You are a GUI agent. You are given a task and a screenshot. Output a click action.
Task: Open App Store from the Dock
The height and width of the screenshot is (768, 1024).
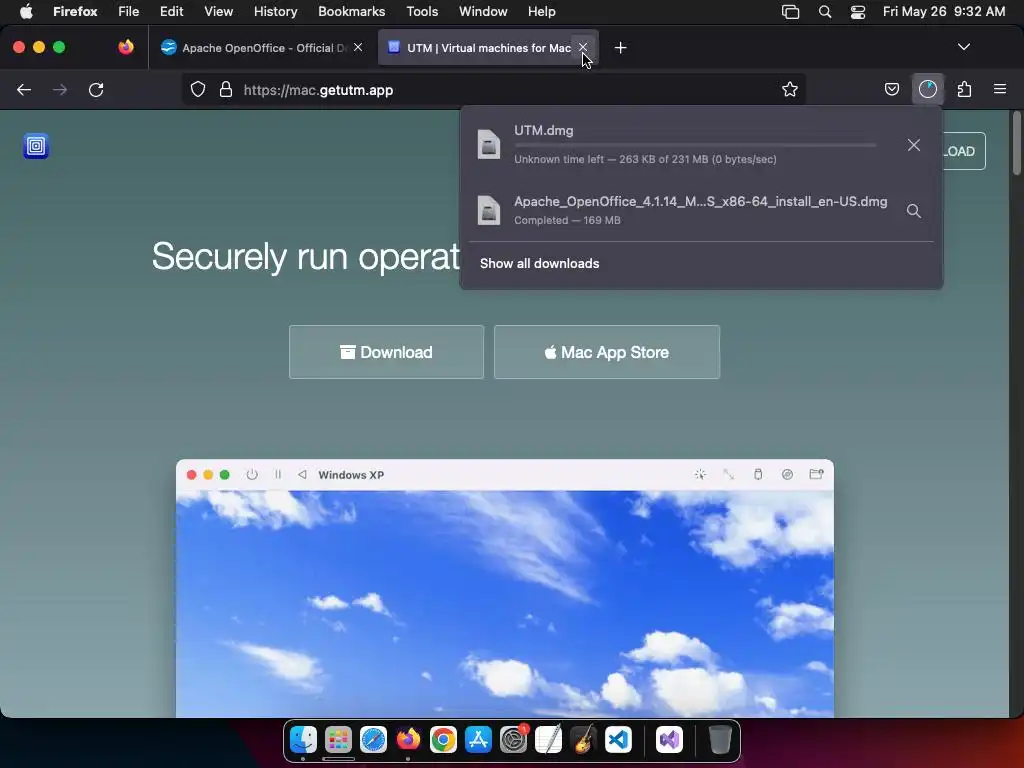(x=478, y=740)
